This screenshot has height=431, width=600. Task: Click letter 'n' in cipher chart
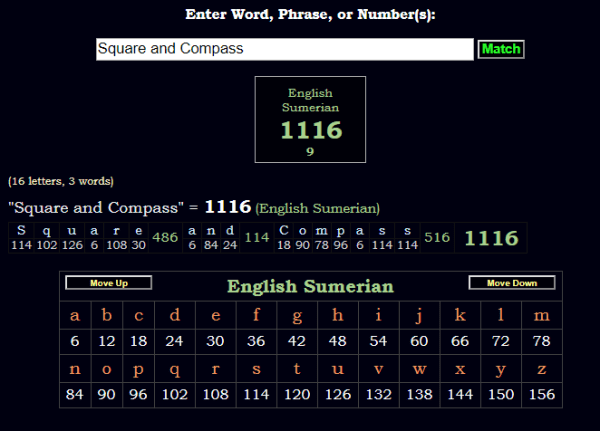75,371
